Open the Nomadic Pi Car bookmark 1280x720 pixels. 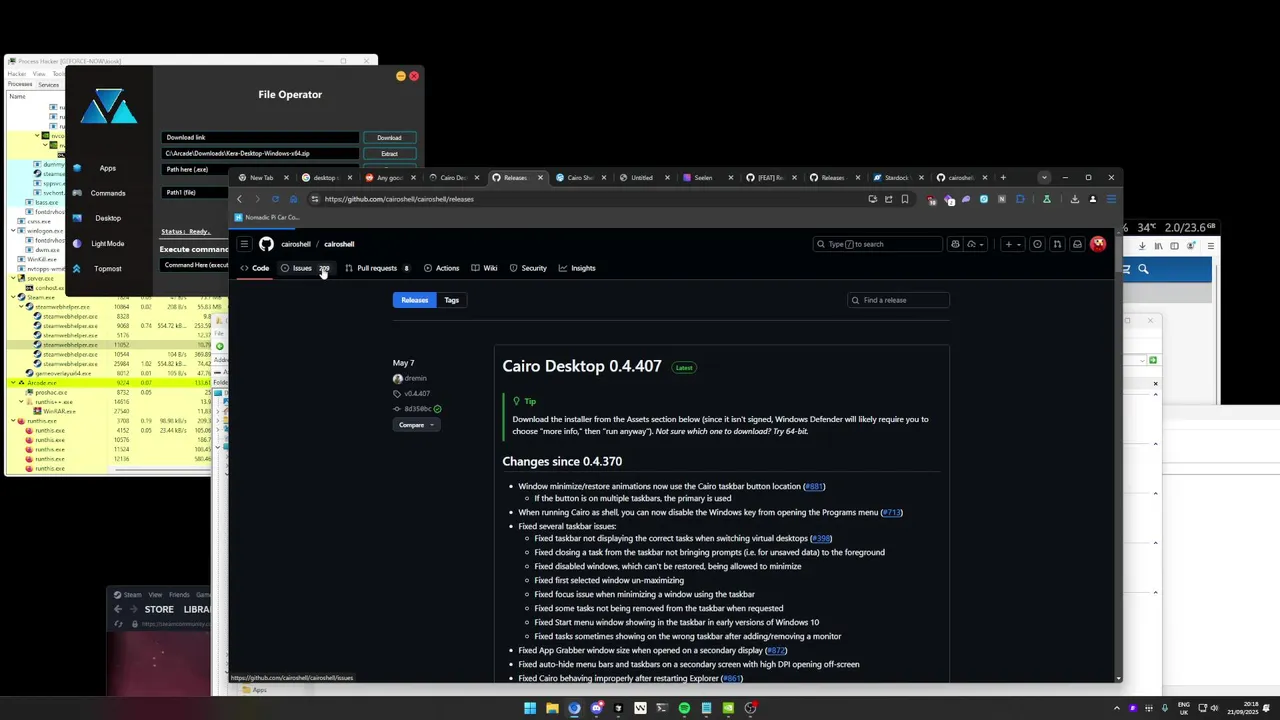click(266, 217)
